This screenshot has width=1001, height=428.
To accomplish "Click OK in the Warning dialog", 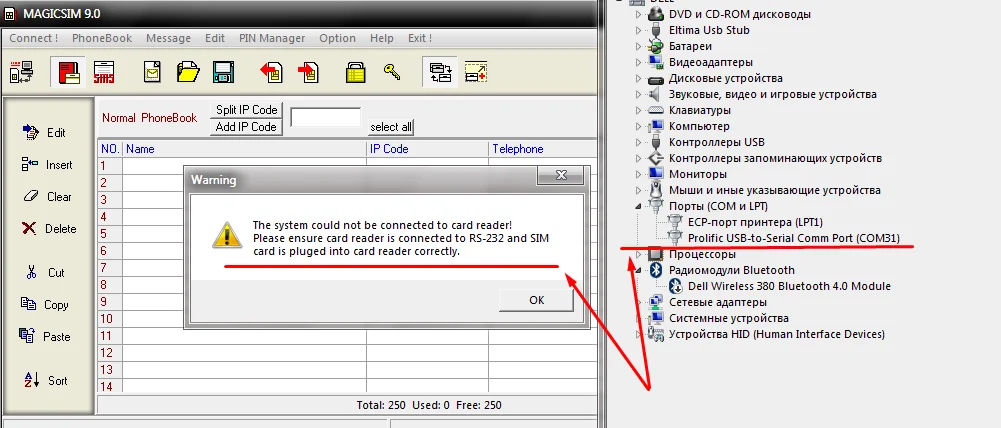I will click(536, 300).
